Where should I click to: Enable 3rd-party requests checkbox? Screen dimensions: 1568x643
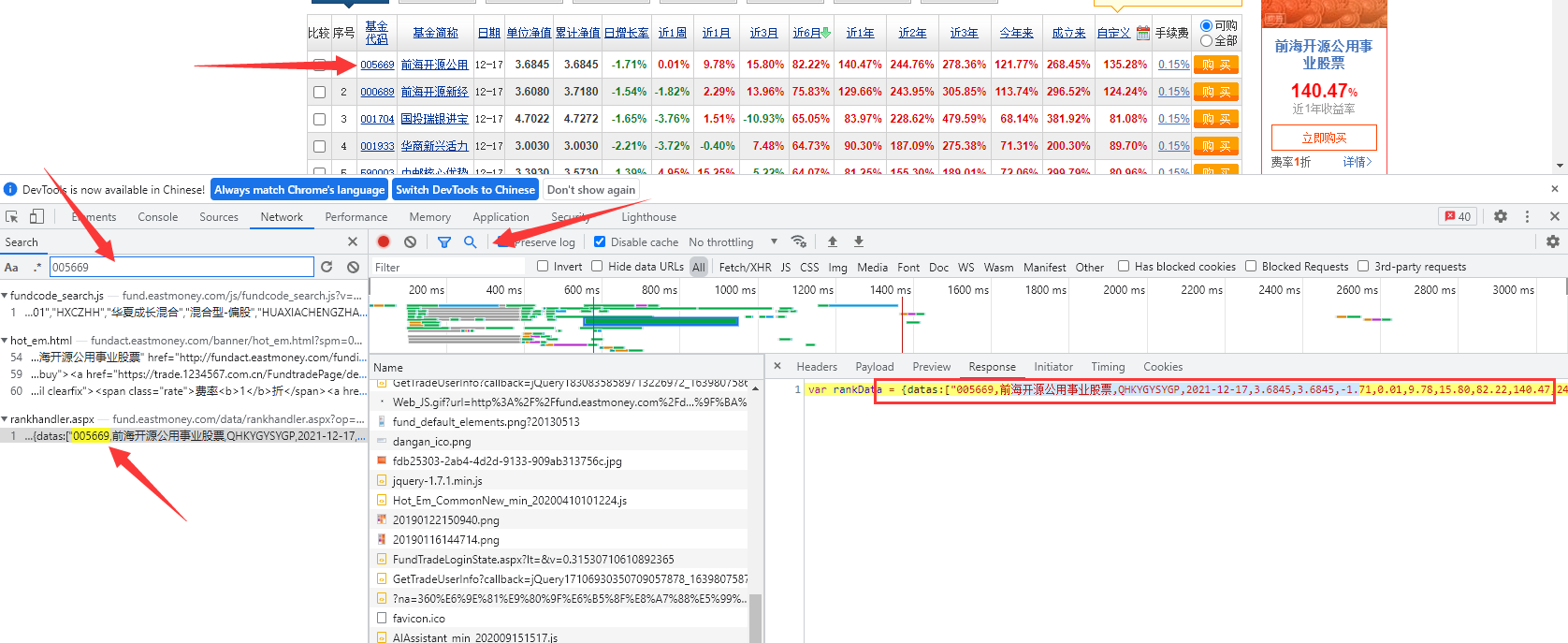(1363, 266)
